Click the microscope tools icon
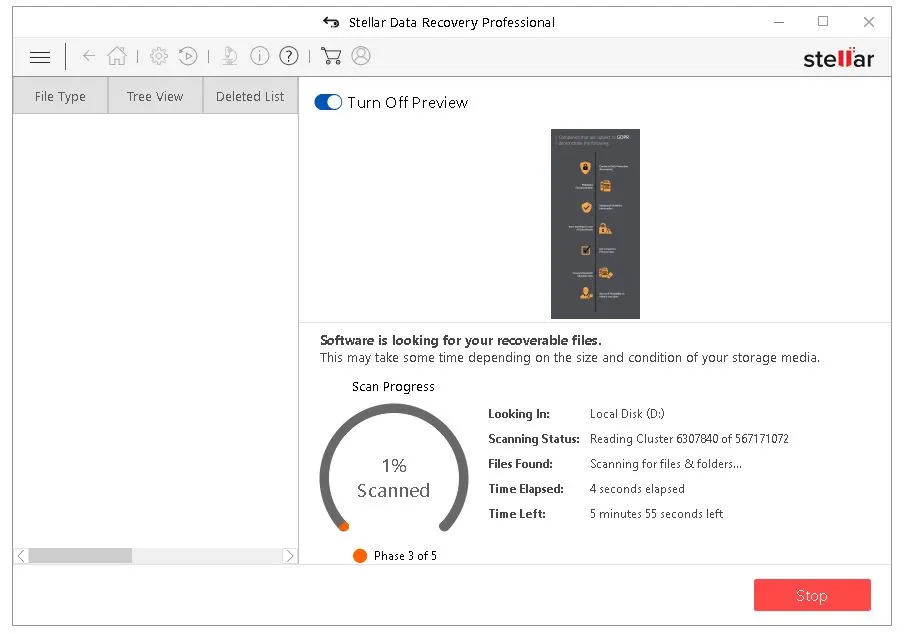The height and width of the screenshot is (634, 905). click(230, 56)
